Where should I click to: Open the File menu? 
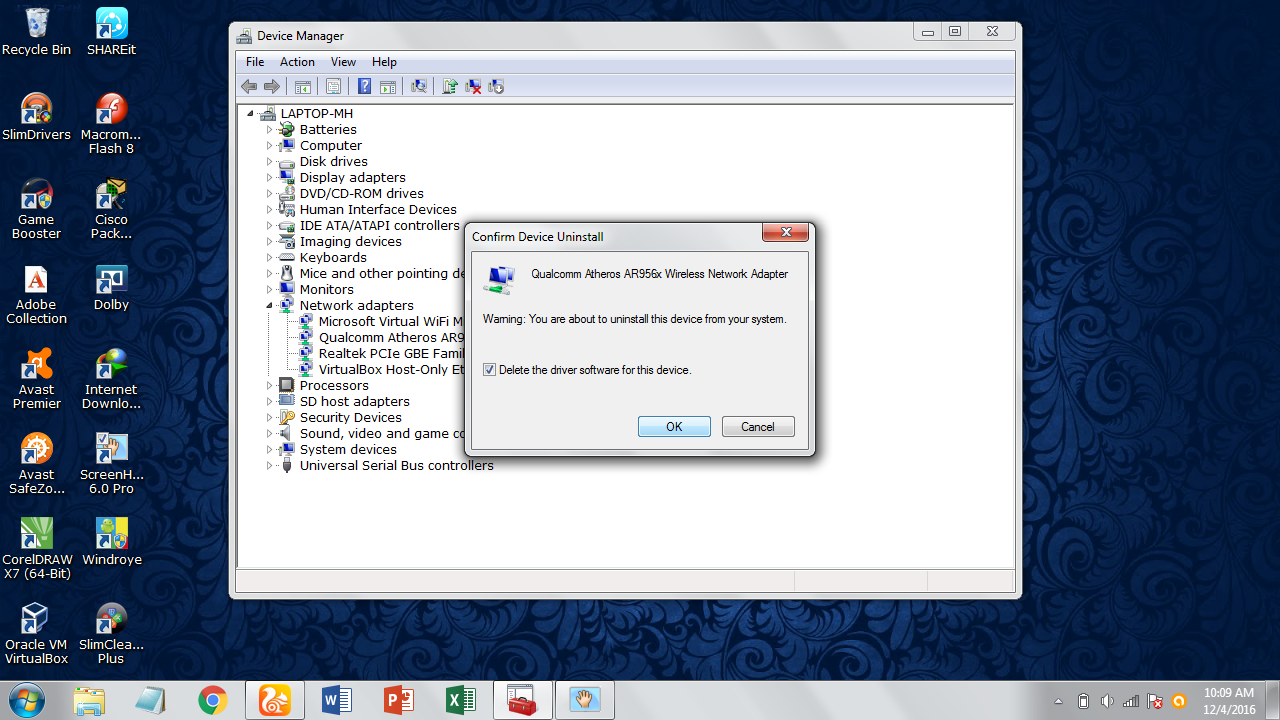pyautogui.click(x=255, y=62)
